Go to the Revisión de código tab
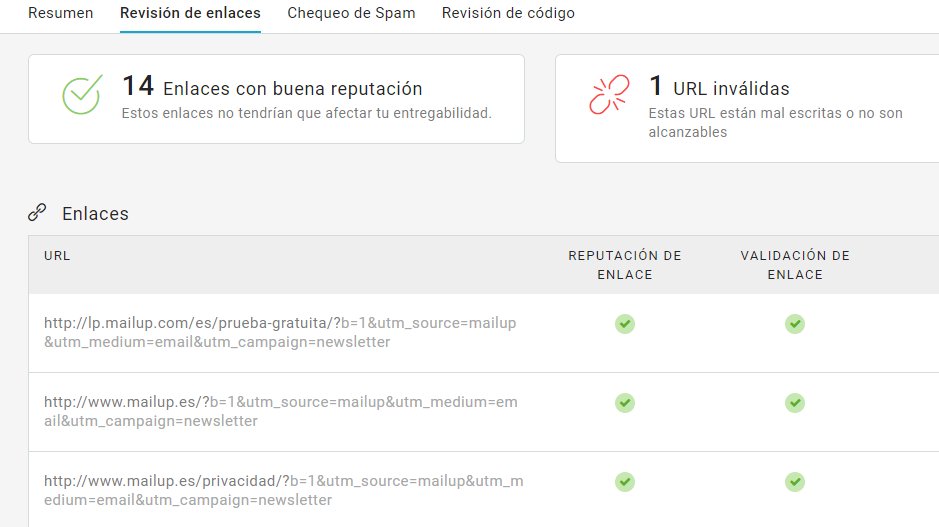Screen dimensions: 939x527 508,13
